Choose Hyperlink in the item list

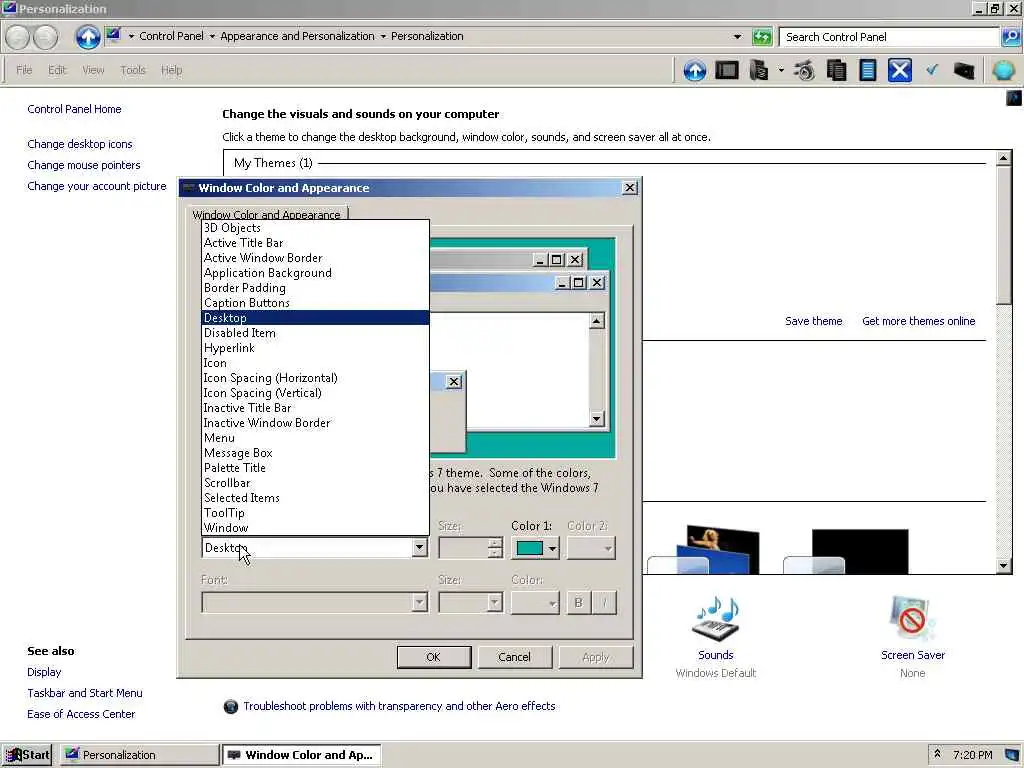point(315,348)
